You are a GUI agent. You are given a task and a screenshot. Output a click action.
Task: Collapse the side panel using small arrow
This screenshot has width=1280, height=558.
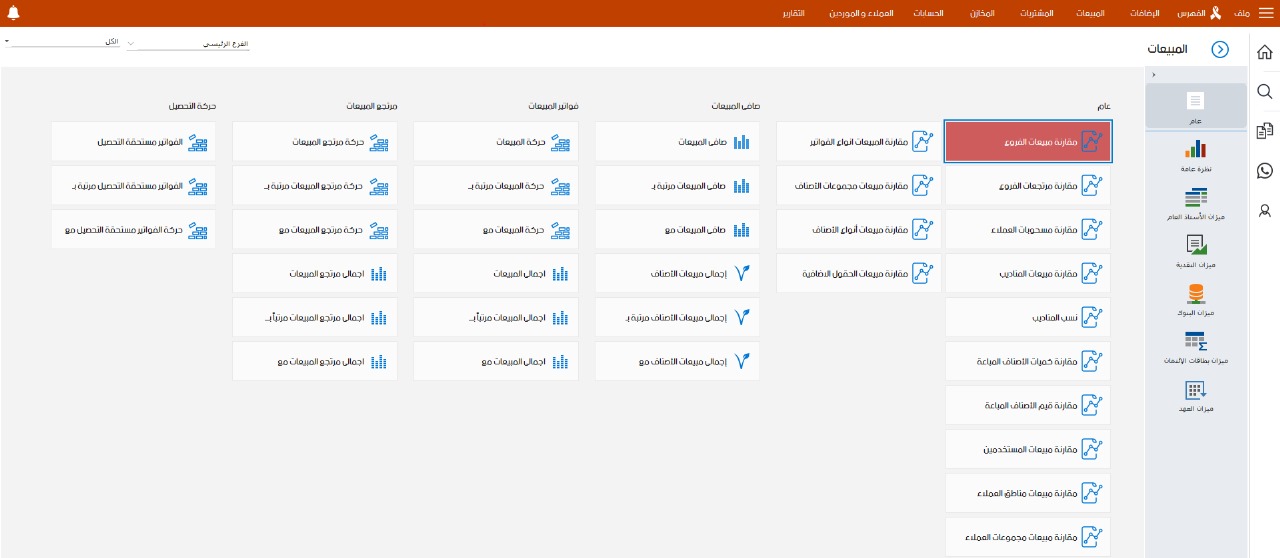[1153, 75]
